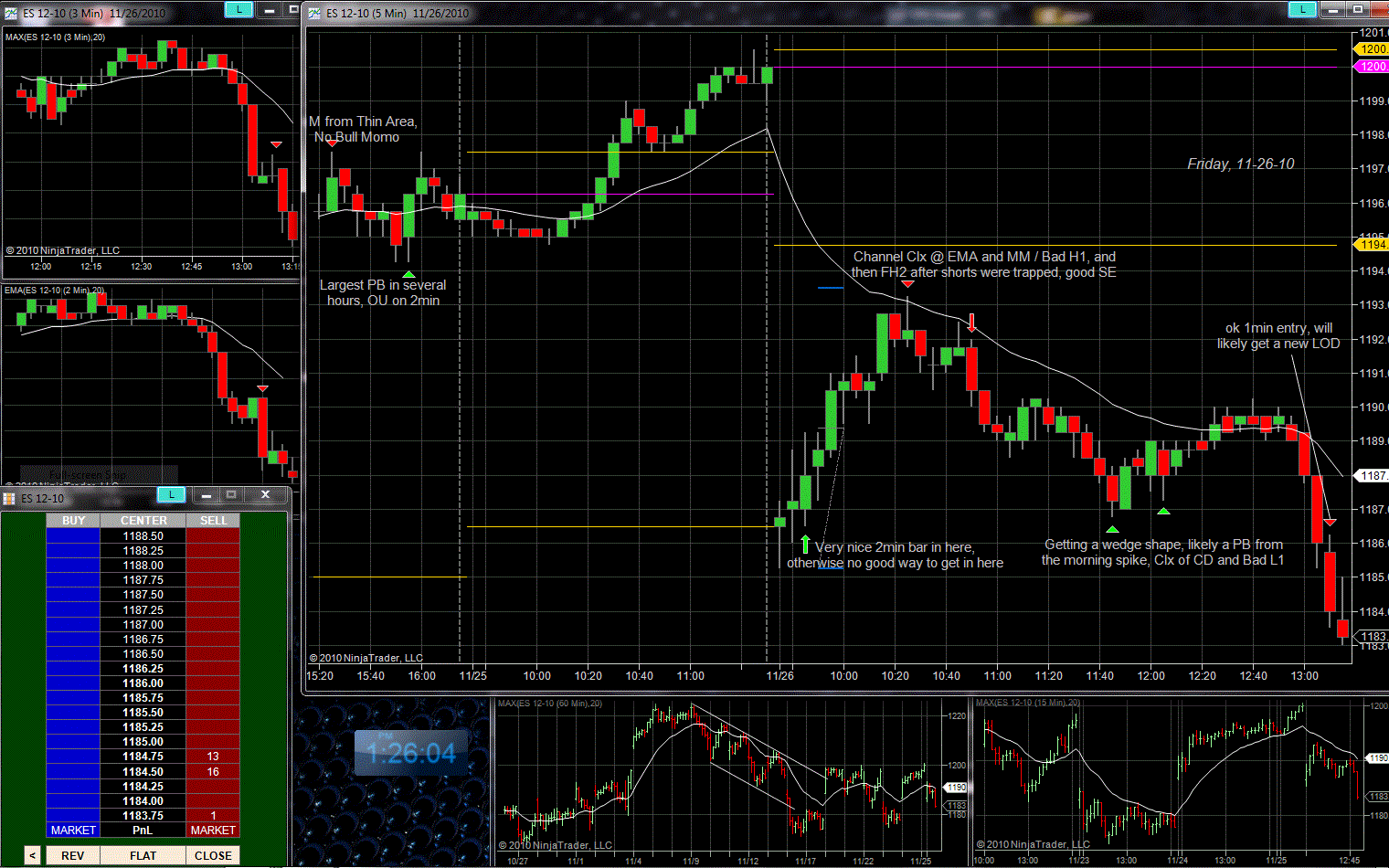Click the yellow 1200 price marker tag
The image size is (1389, 868).
pyautogui.click(x=1372, y=49)
